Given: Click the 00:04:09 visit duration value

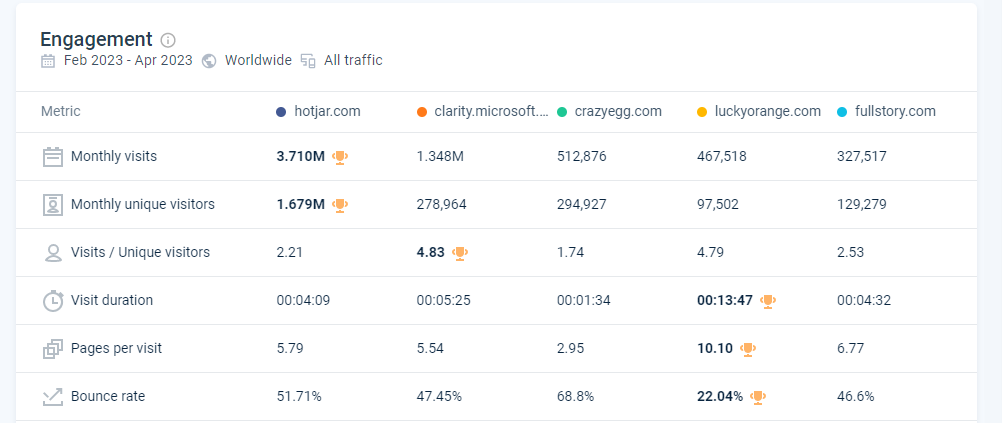Looking at the screenshot, I should (304, 300).
